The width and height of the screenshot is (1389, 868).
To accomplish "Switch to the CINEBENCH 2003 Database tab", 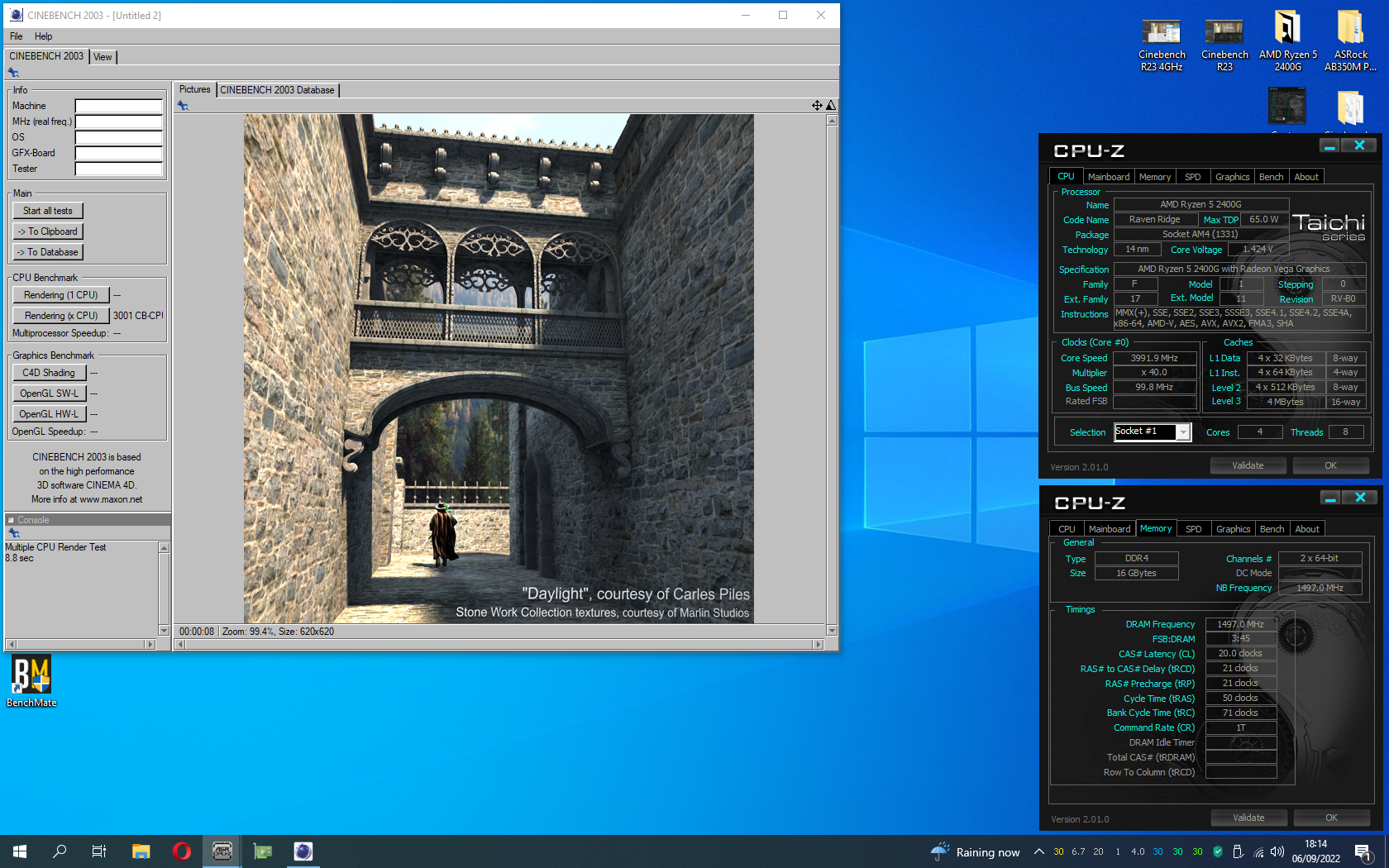I will pos(277,90).
